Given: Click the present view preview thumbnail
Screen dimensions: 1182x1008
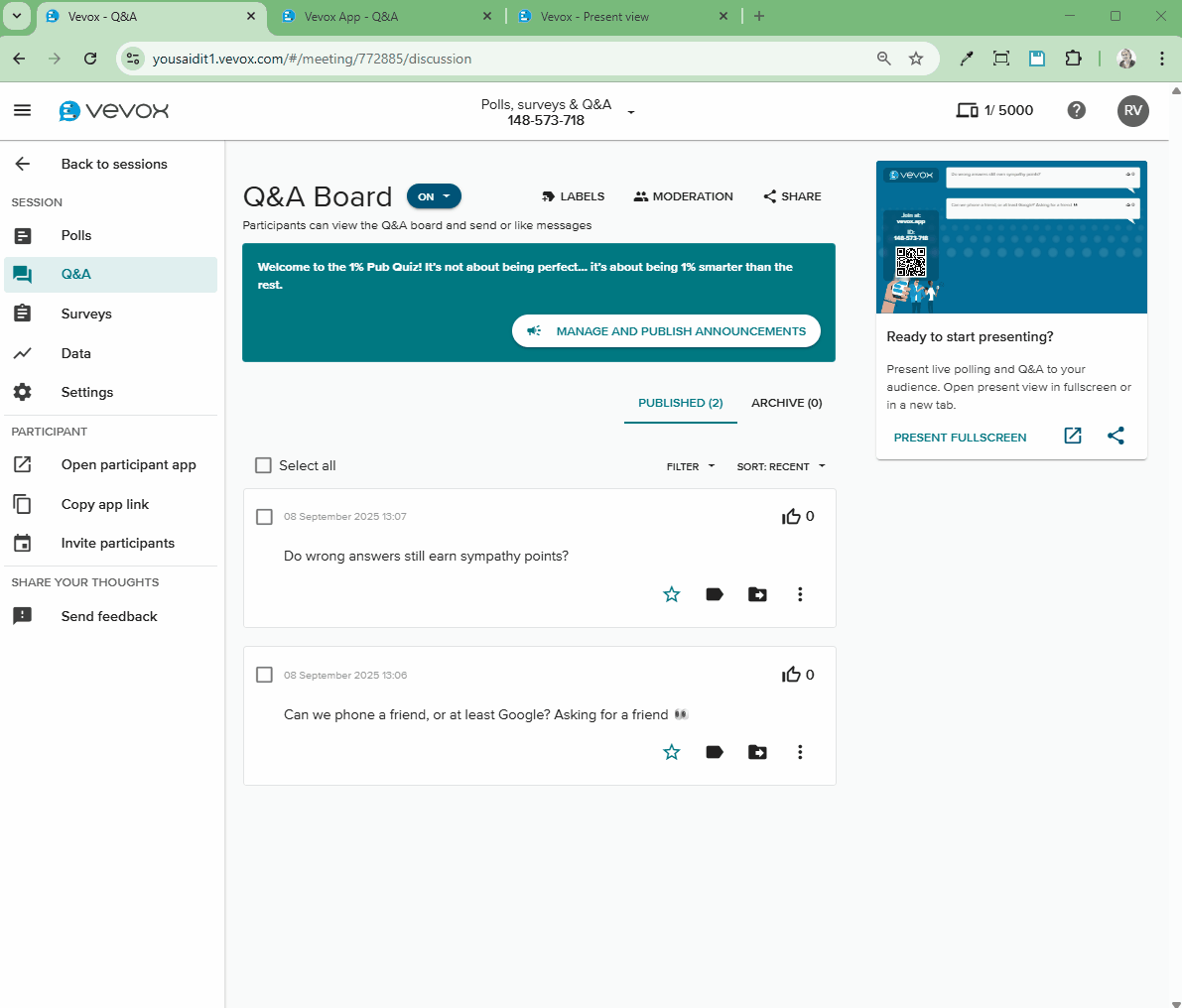Looking at the screenshot, I should [1011, 237].
